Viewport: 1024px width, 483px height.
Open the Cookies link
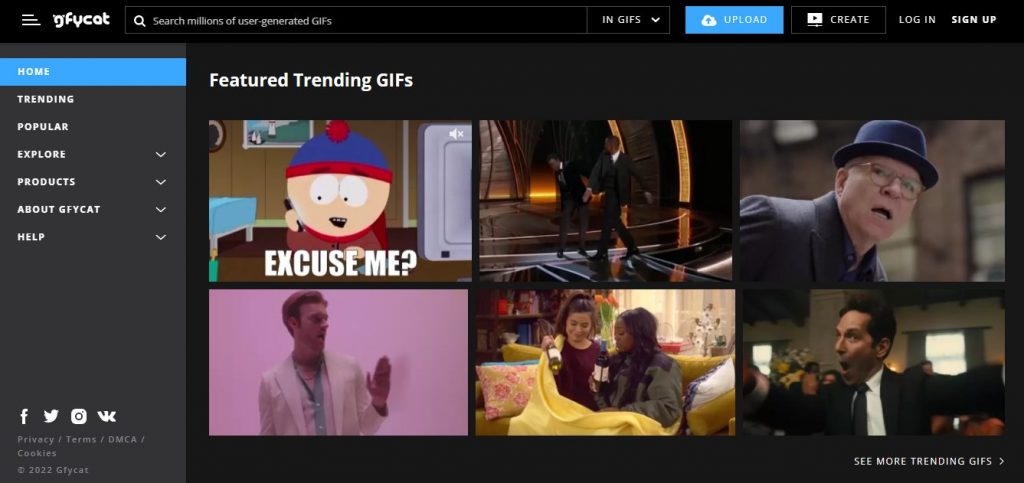[x=37, y=453]
